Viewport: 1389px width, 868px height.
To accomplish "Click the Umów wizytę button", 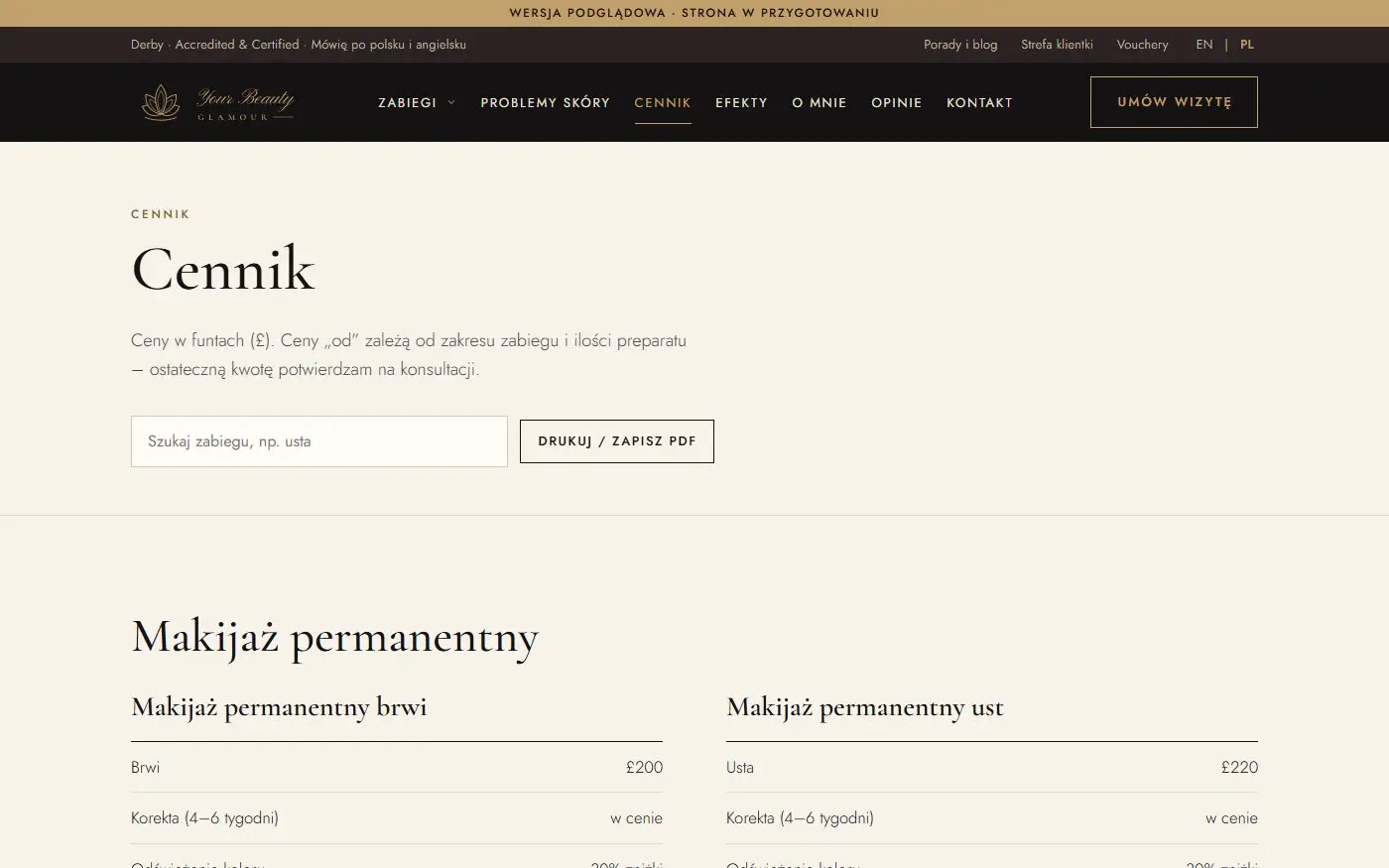I will 1174,102.
